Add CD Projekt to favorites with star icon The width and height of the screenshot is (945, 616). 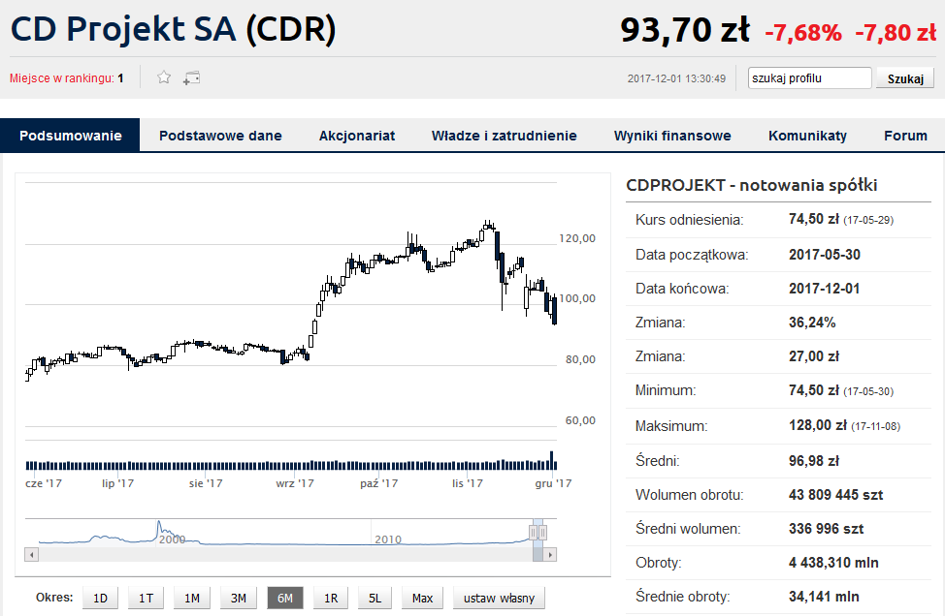(164, 78)
